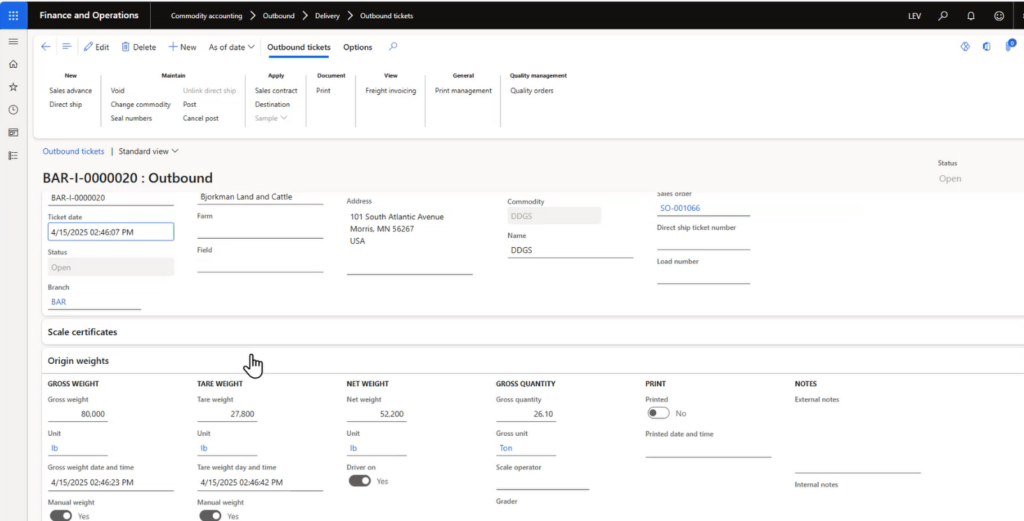Toggle the Driver on switch
Screen dimensions: 1024x521
tap(359, 481)
